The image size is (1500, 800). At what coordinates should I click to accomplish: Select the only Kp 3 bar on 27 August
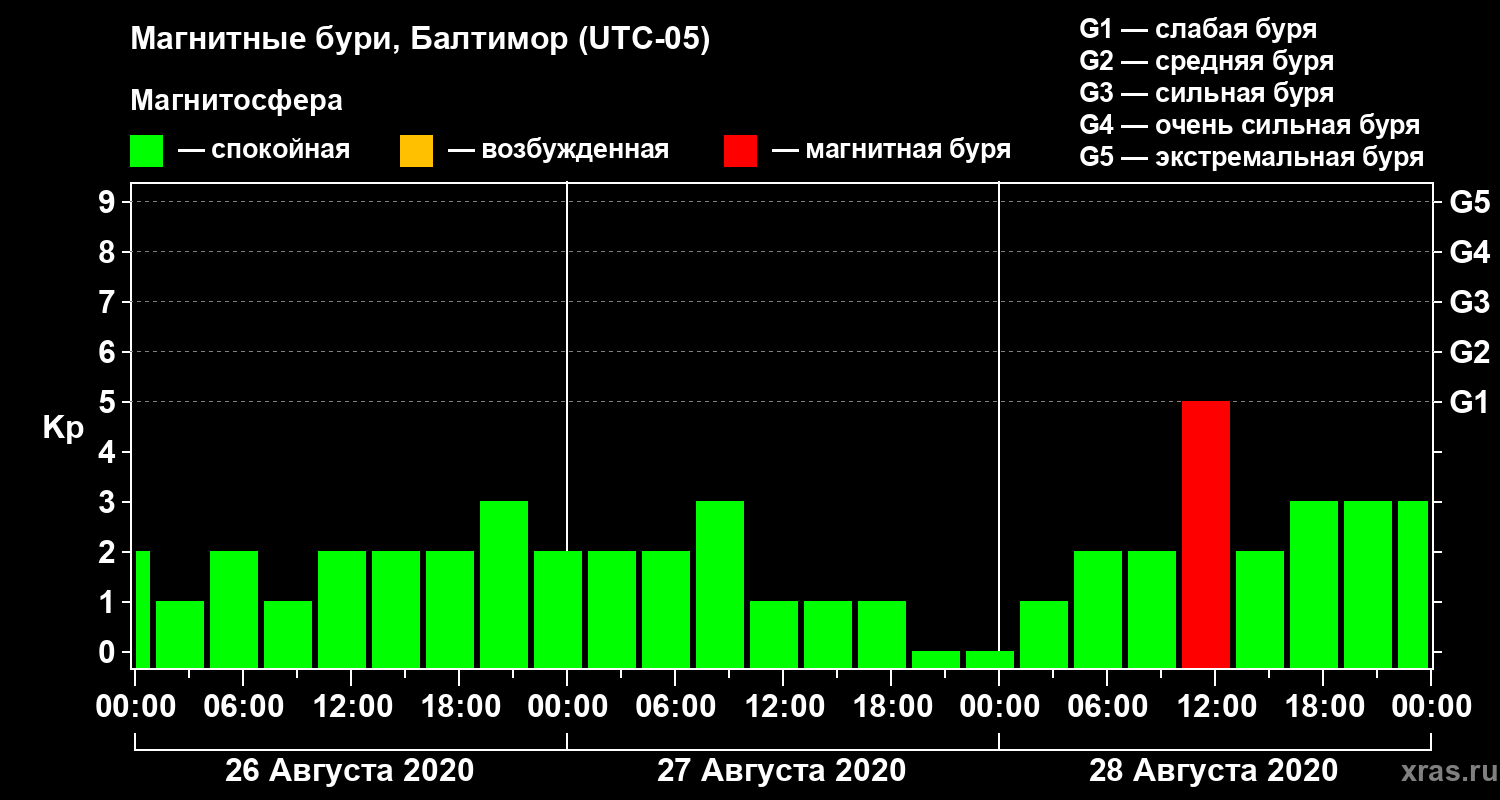click(720, 585)
